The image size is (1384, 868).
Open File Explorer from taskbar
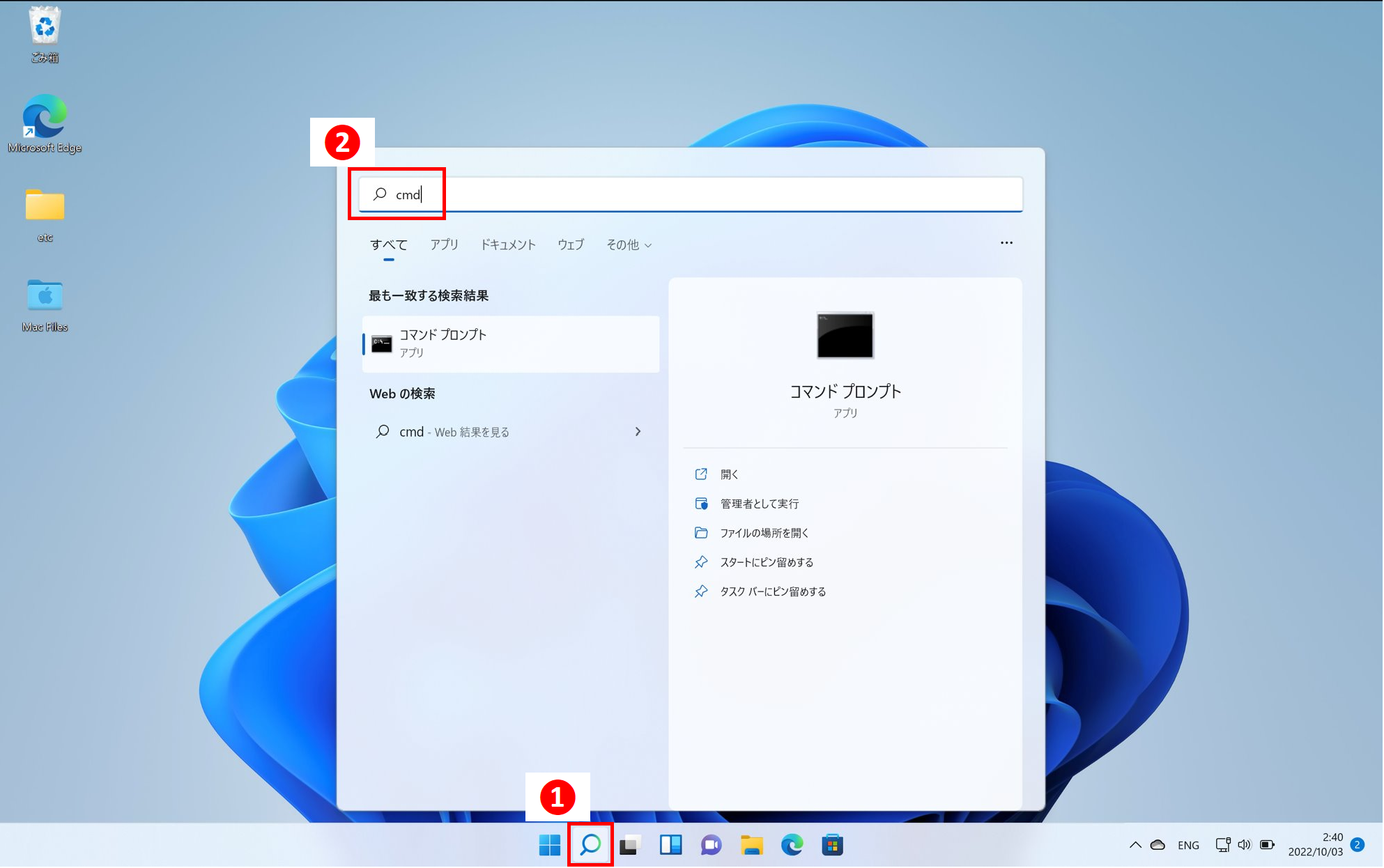751,845
